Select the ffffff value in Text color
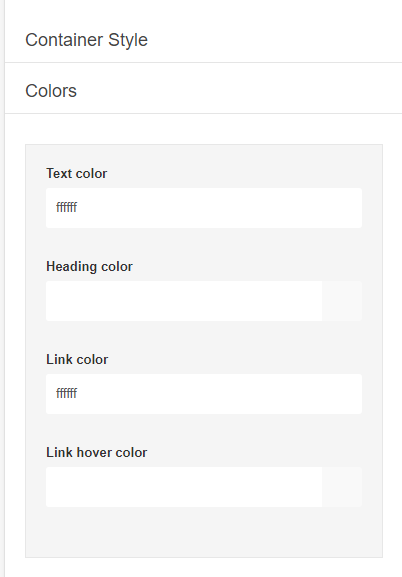The width and height of the screenshot is (402, 577). click(x=66, y=208)
